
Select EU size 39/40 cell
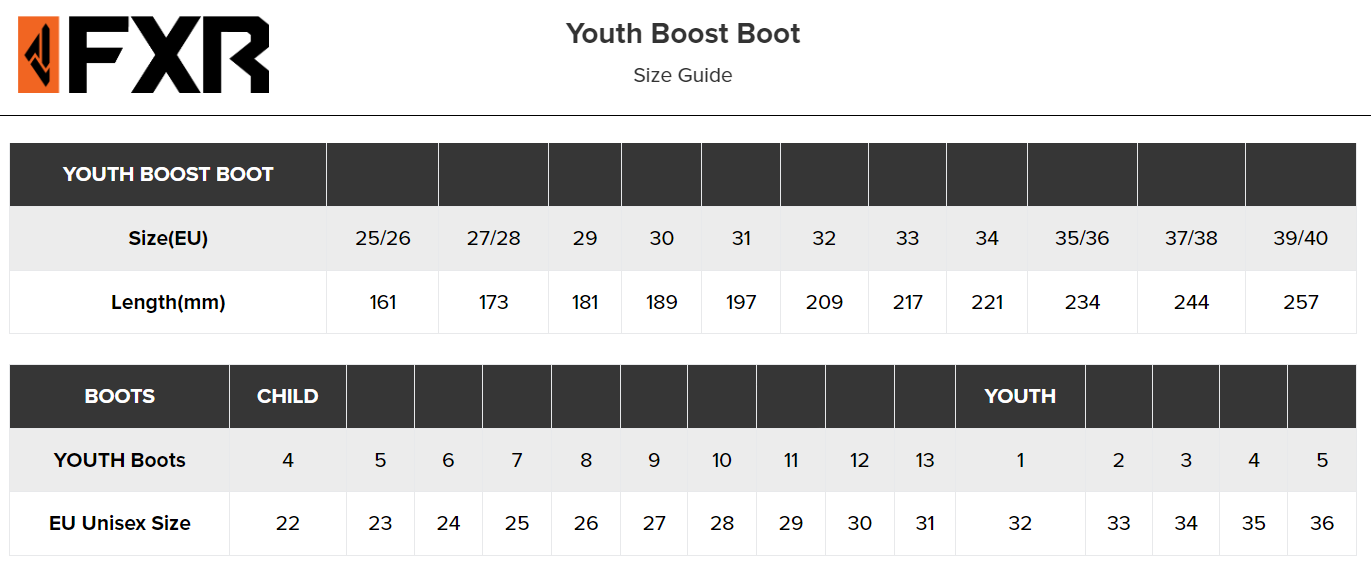coord(1301,238)
